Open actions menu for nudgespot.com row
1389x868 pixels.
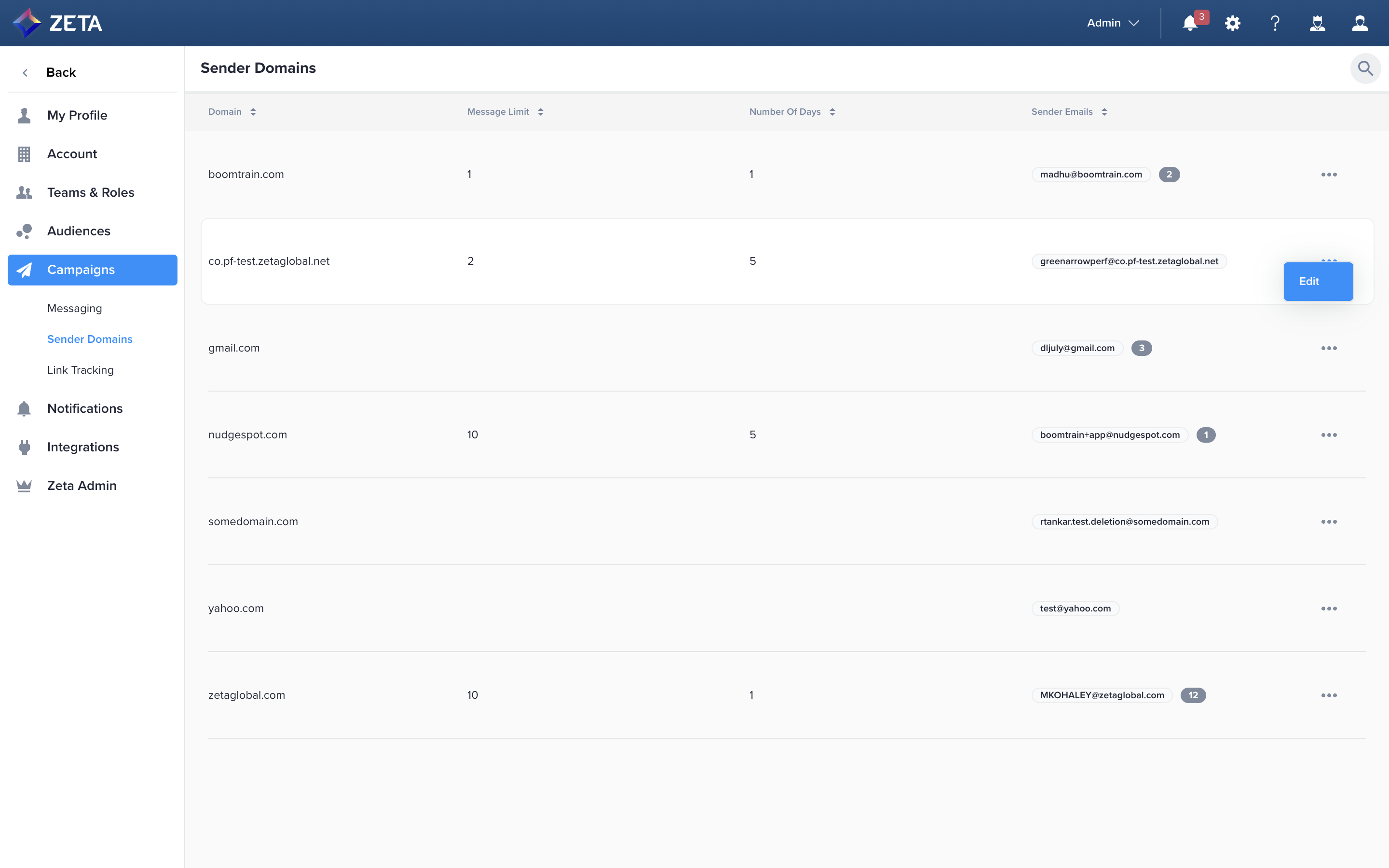[1329, 434]
